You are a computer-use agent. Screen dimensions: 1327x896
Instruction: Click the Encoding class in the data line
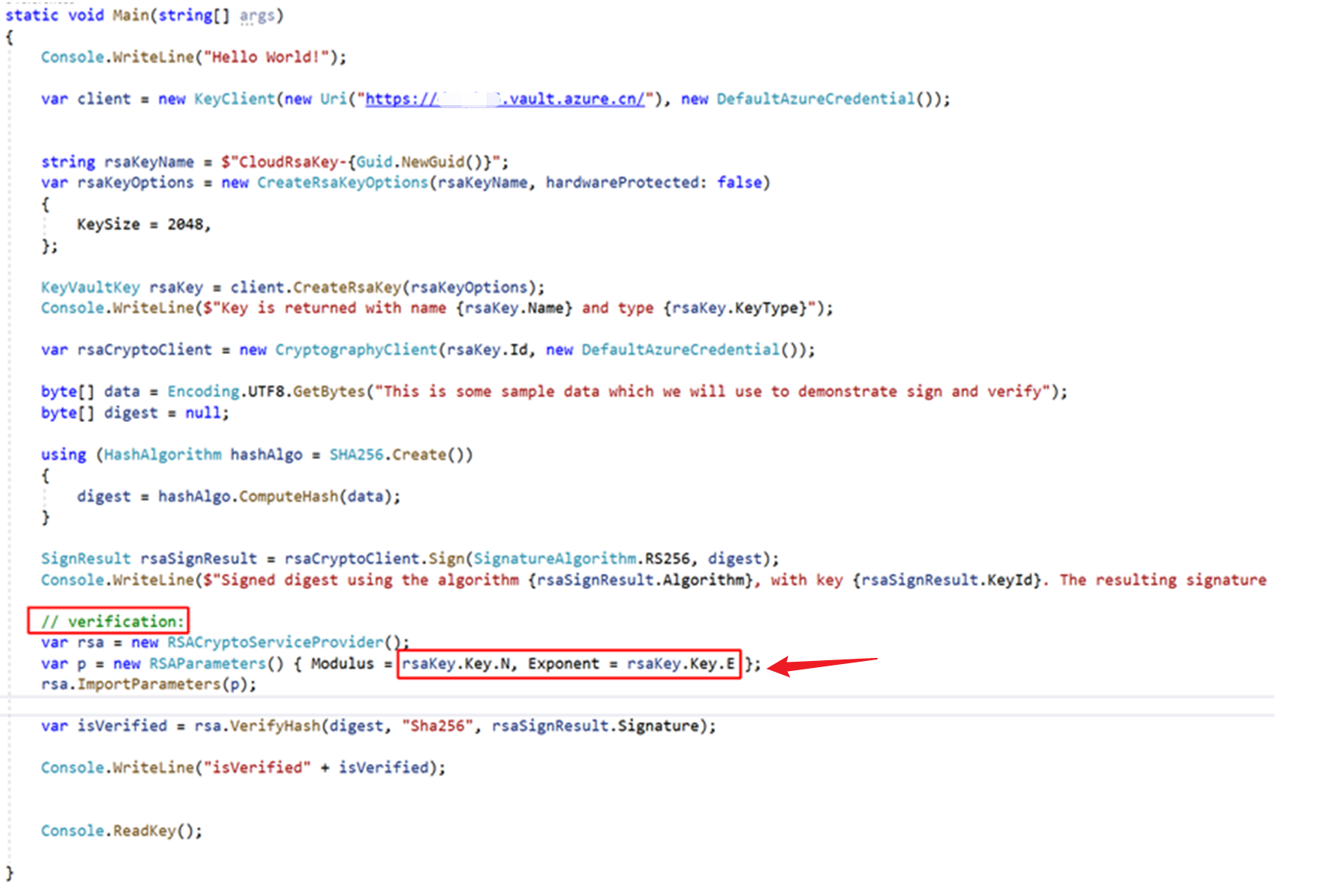click(203, 392)
